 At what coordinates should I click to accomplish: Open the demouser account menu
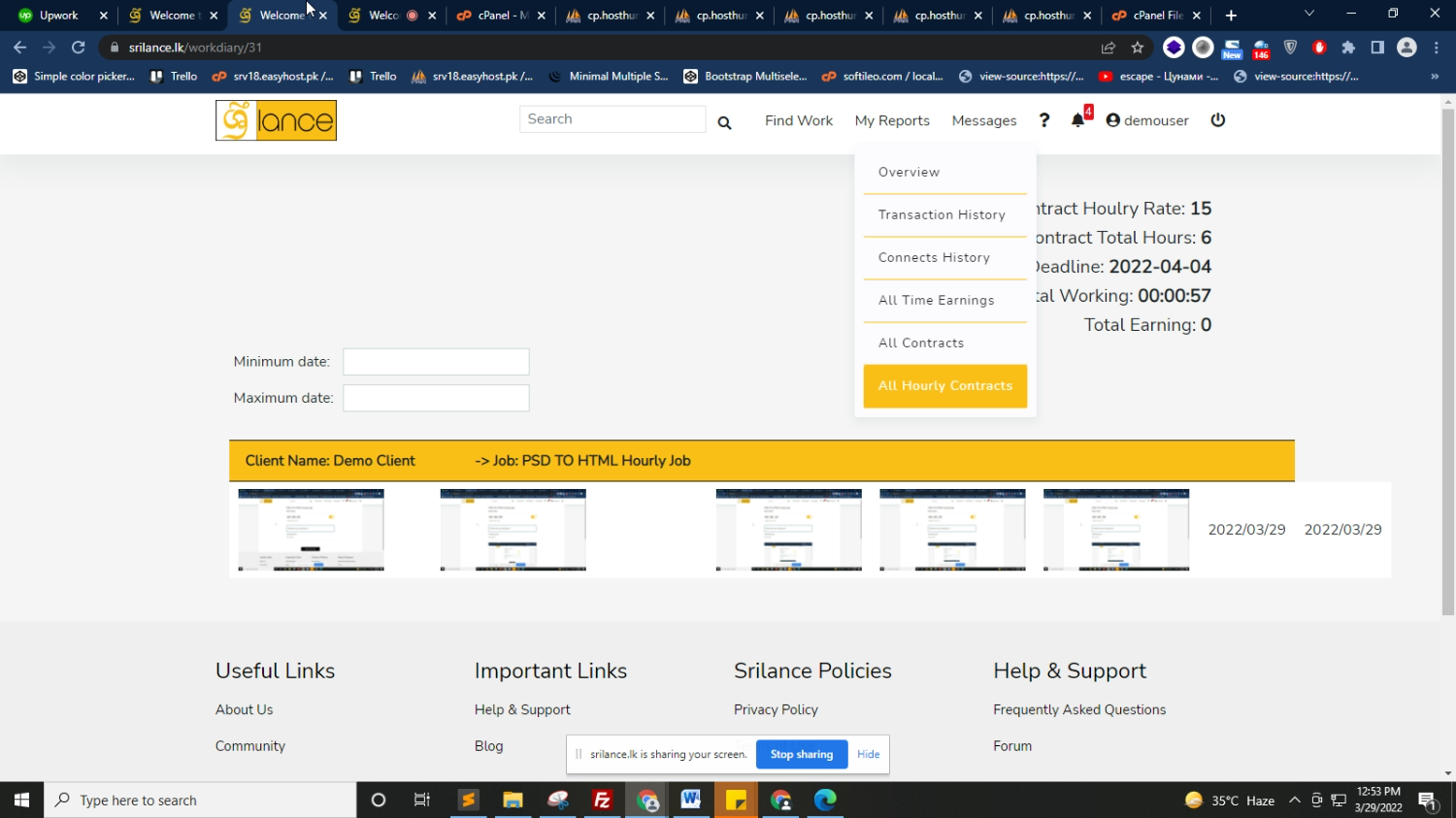tap(1147, 120)
